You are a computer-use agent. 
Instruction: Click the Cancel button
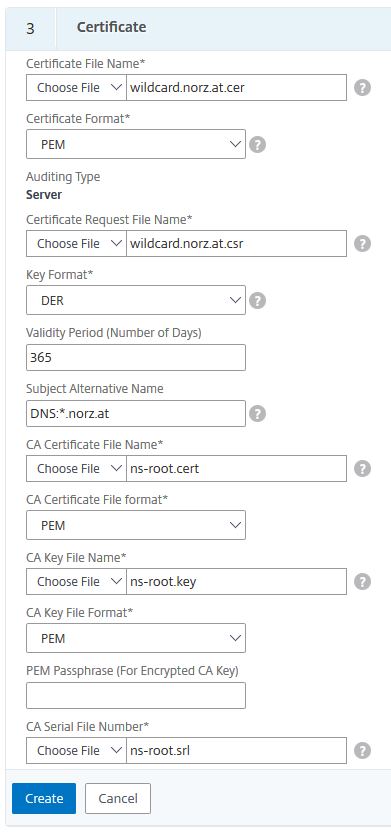tap(118, 798)
